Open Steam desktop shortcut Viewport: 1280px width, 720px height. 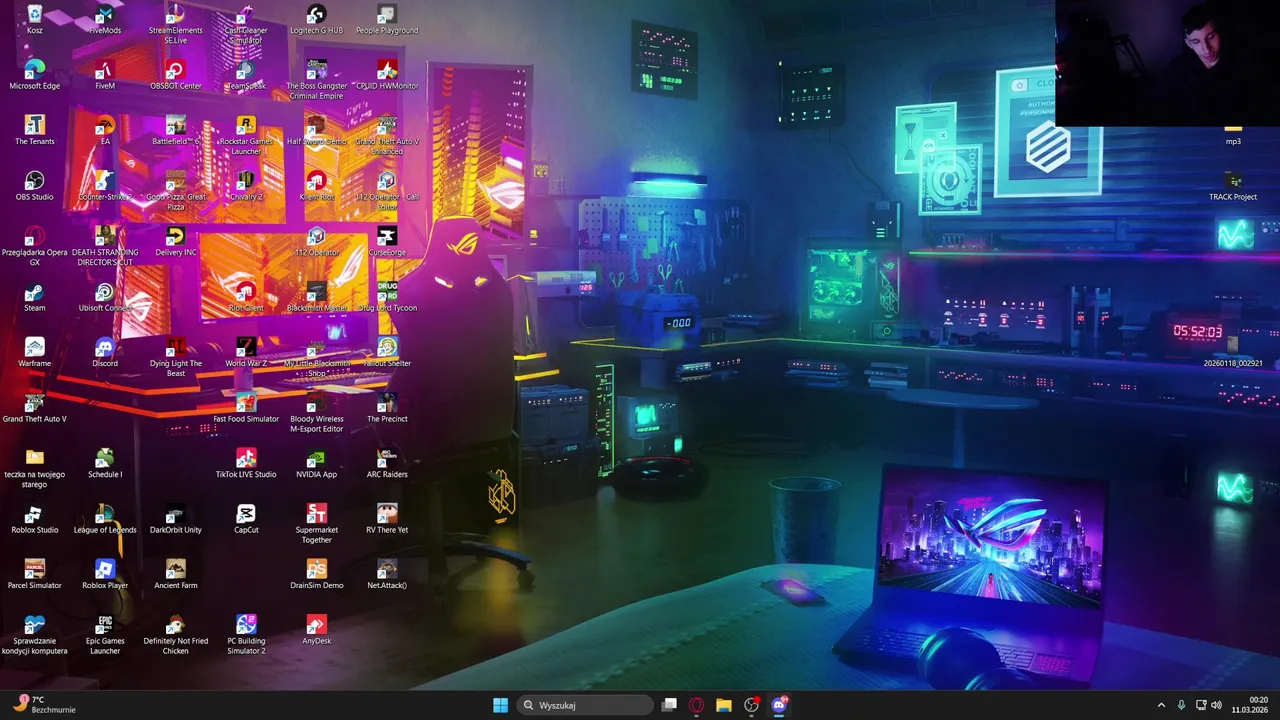tap(35, 297)
